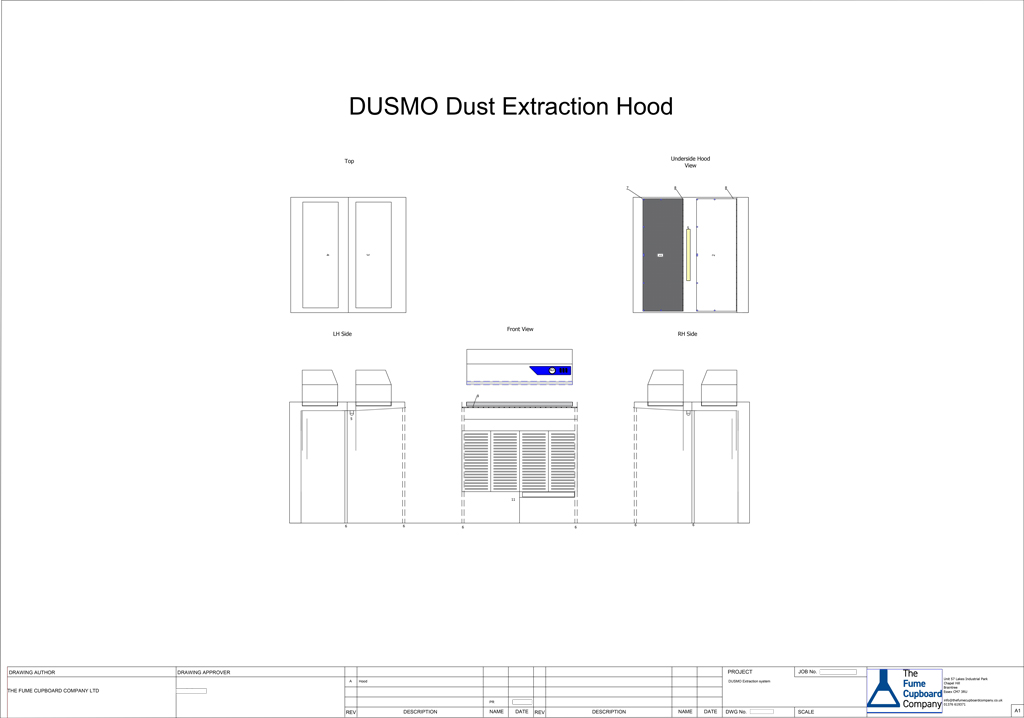The height and width of the screenshot is (718, 1024).
Task: Select the yellow light strip in underside view
Action: [x=688, y=255]
